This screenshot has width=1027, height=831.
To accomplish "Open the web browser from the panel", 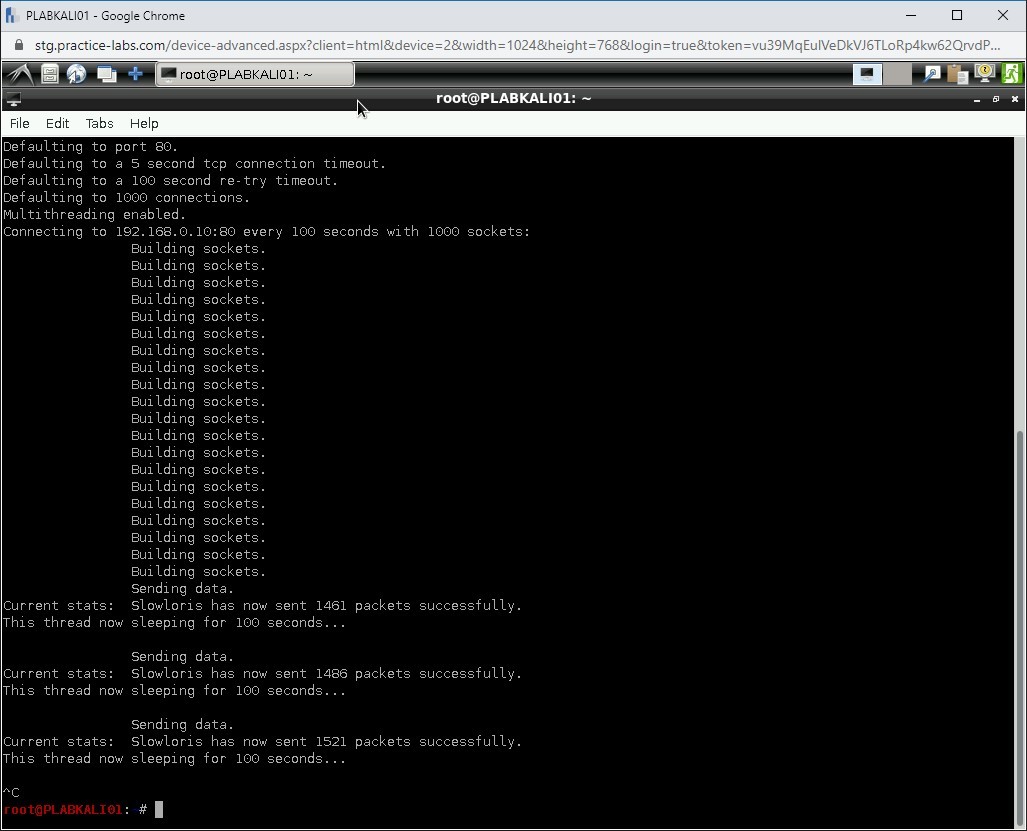I will (x=76, y=73).
